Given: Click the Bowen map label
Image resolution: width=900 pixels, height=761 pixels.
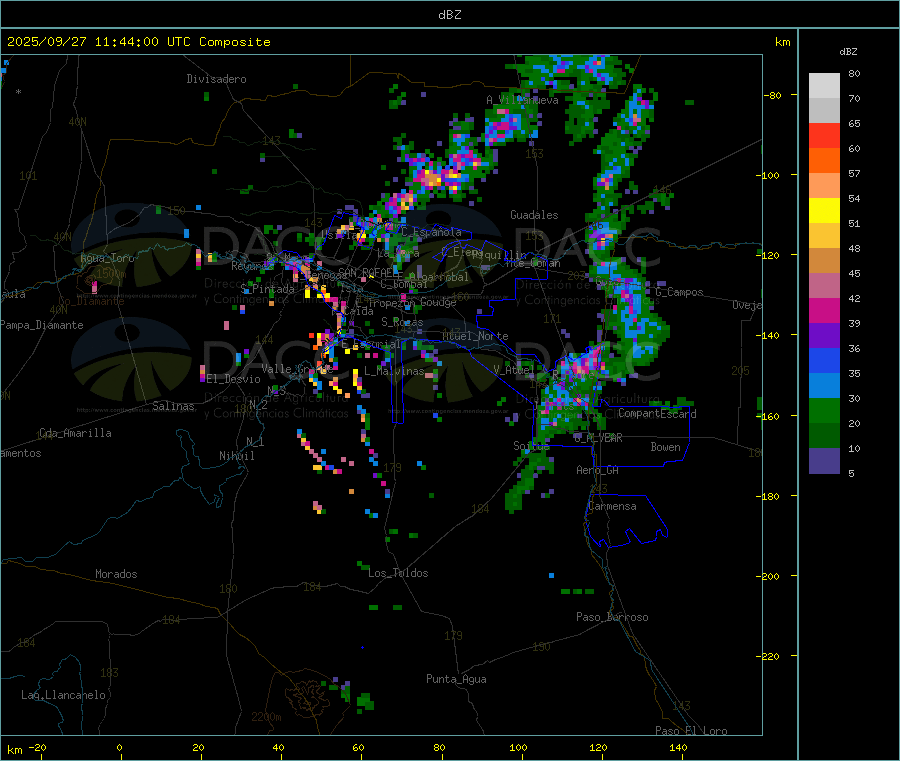Looking at the screenshot, I should click(666, 447).
